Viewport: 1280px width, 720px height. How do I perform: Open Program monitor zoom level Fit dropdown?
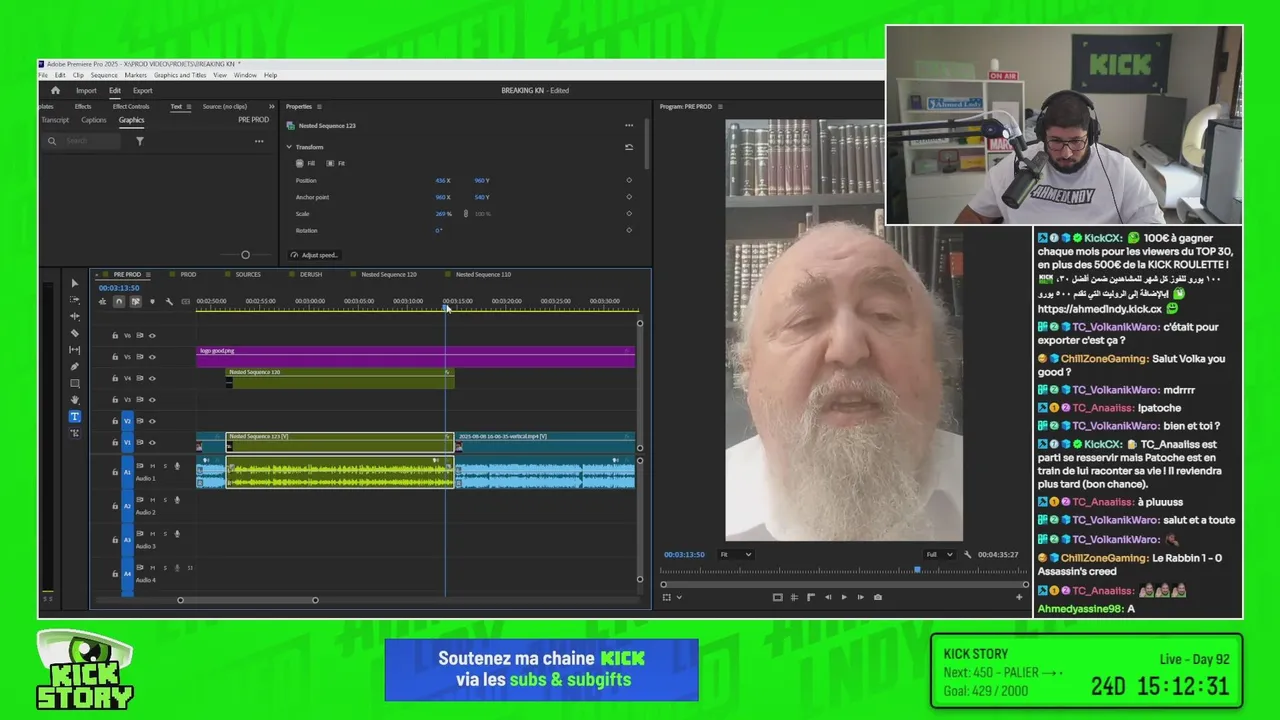[736, 554]
